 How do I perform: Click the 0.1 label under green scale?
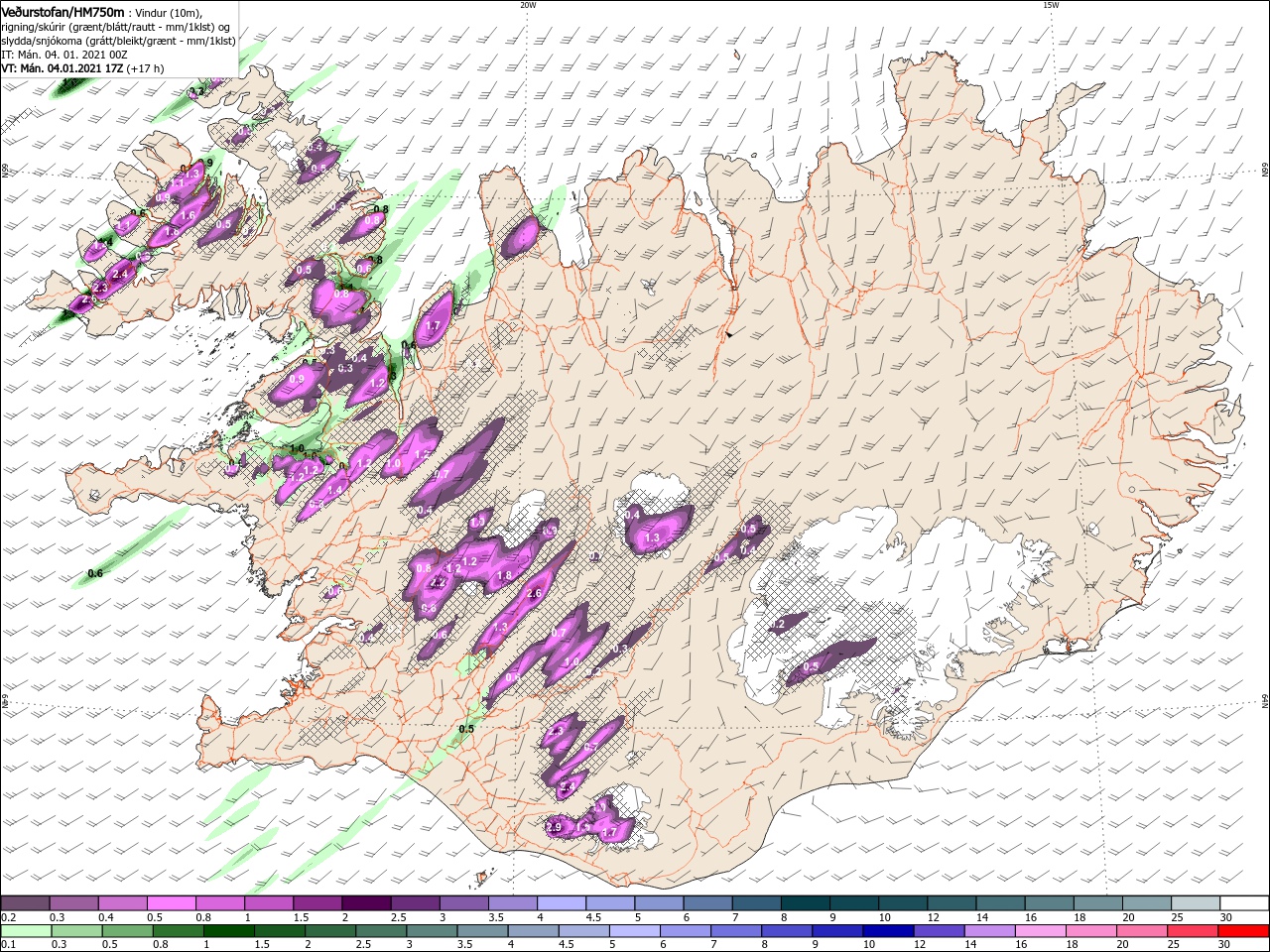7,944
